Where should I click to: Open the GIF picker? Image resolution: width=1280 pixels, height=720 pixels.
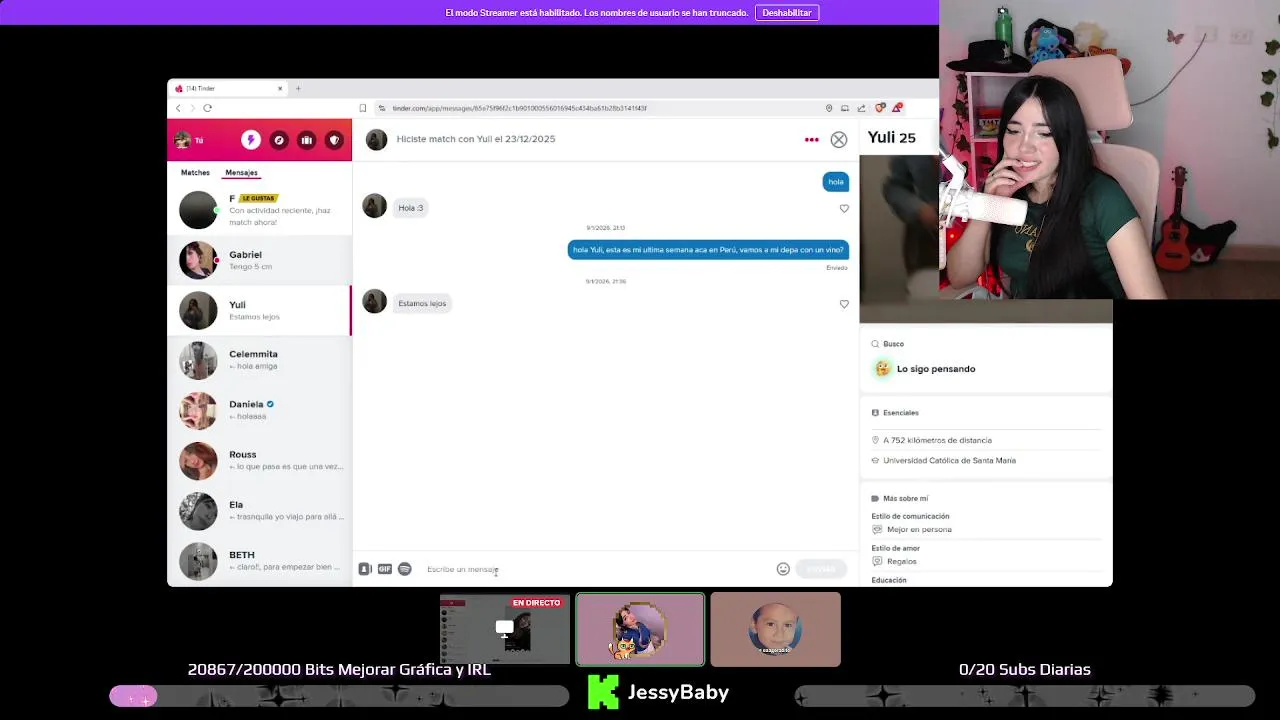(385, 569)
